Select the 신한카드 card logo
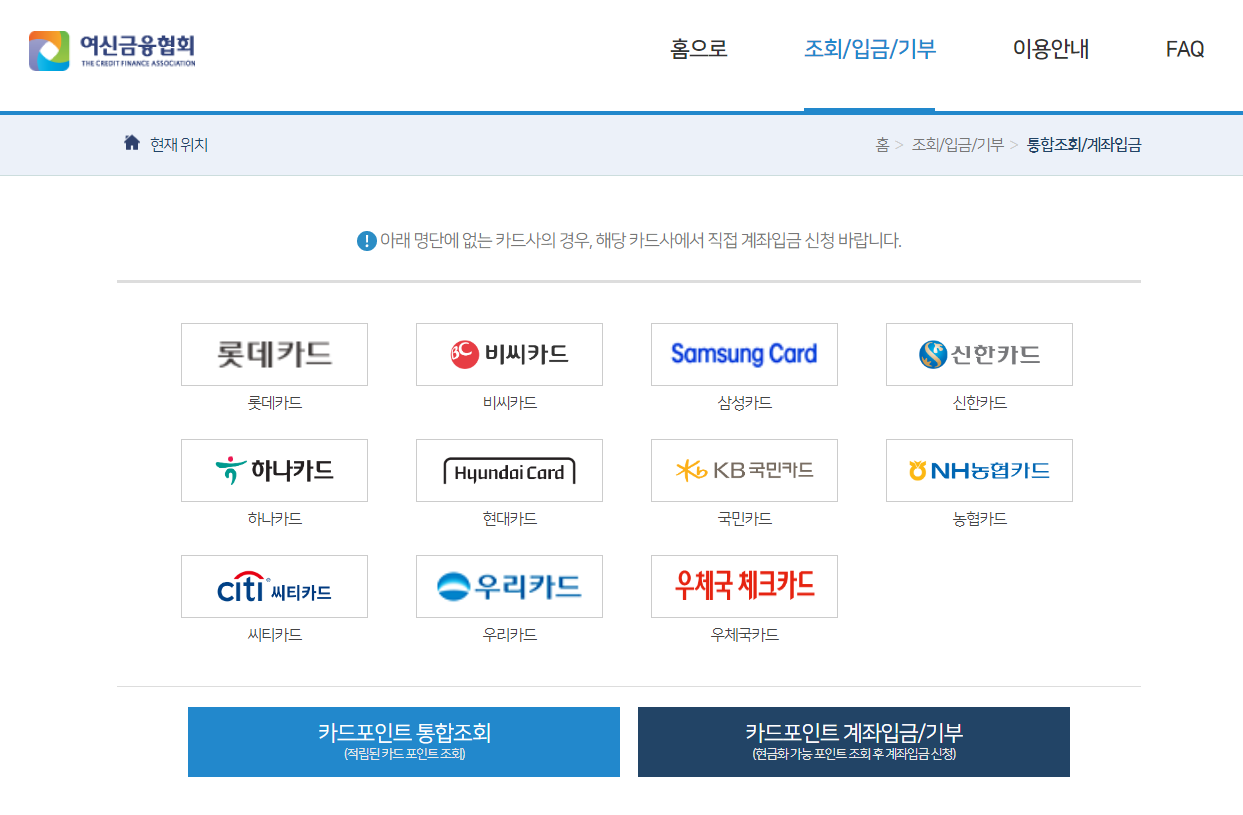Image resolution: width=1243 pixels, height=815 pixels. point(978,354)
